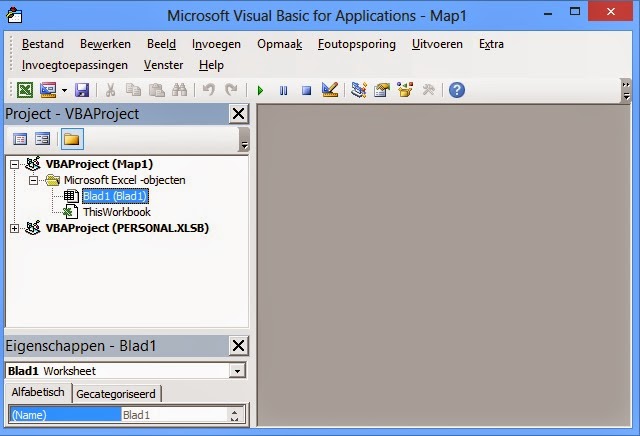
Task: Click the View Microsoft Excel icon
Action: coord(24,90)
